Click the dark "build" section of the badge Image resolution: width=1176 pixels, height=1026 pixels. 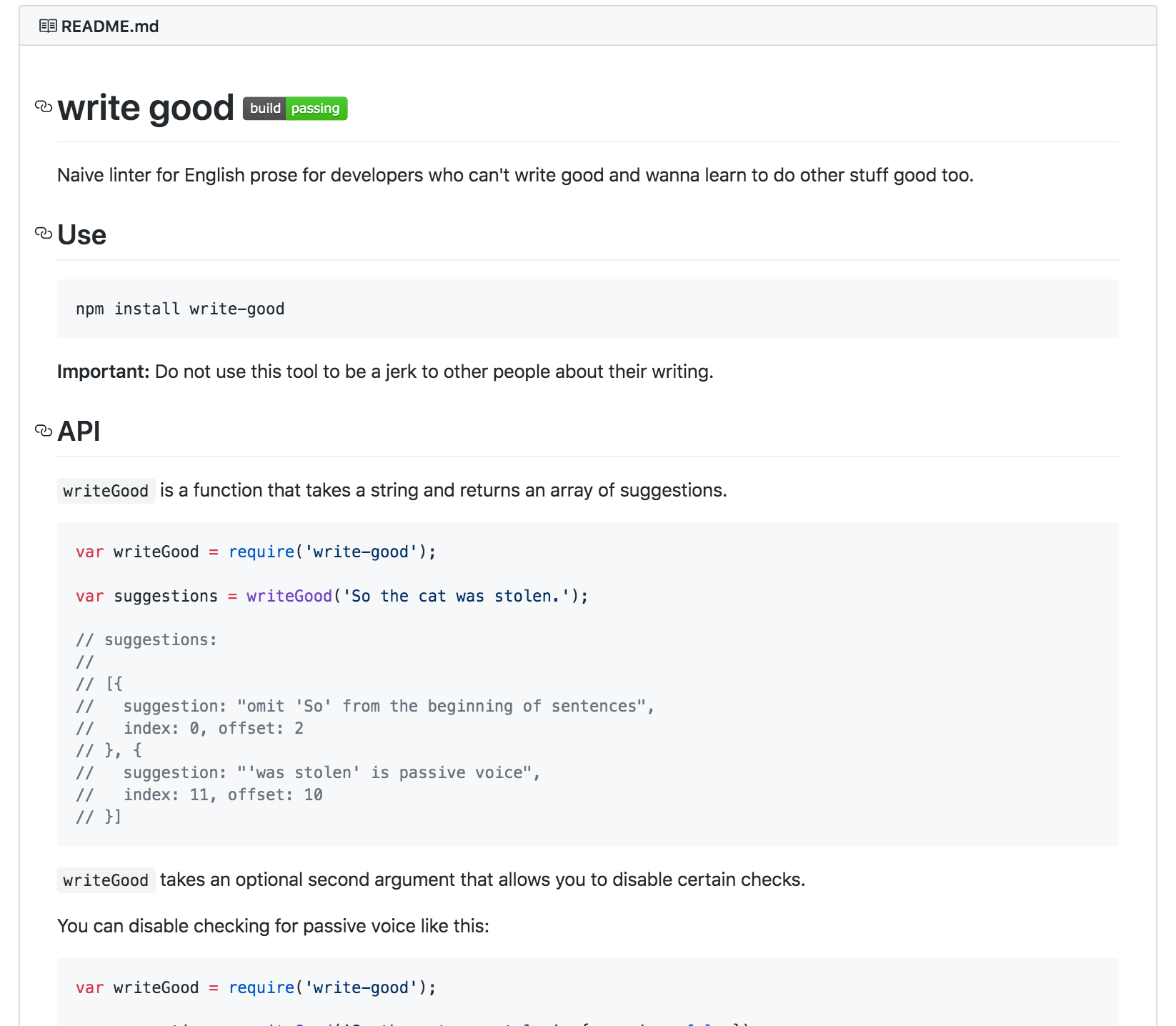(x=264, y=109)
